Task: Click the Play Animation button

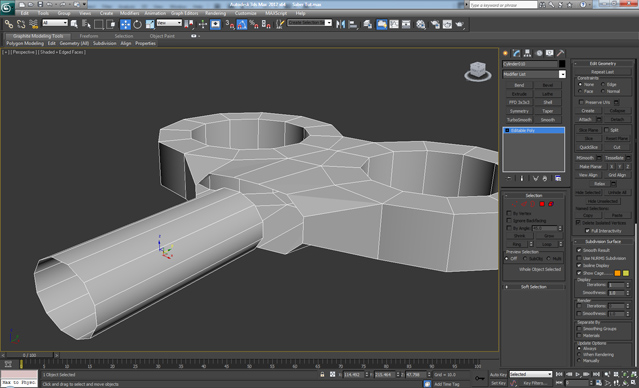Action: (x=577, y=374)
